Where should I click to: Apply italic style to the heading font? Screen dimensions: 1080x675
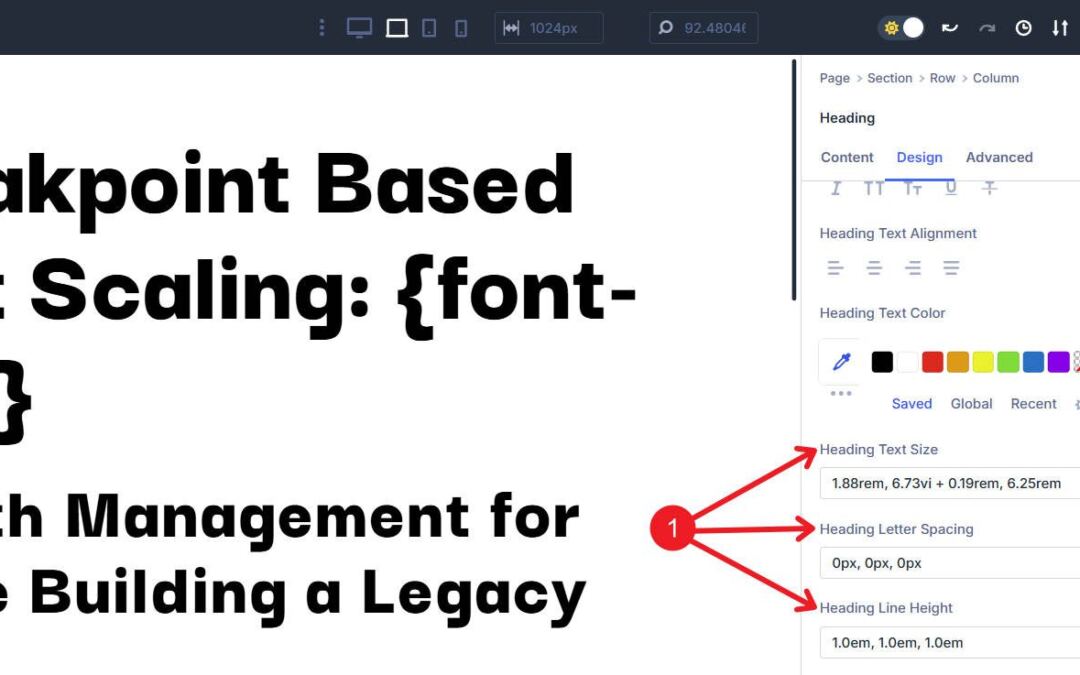click(835, 187)
